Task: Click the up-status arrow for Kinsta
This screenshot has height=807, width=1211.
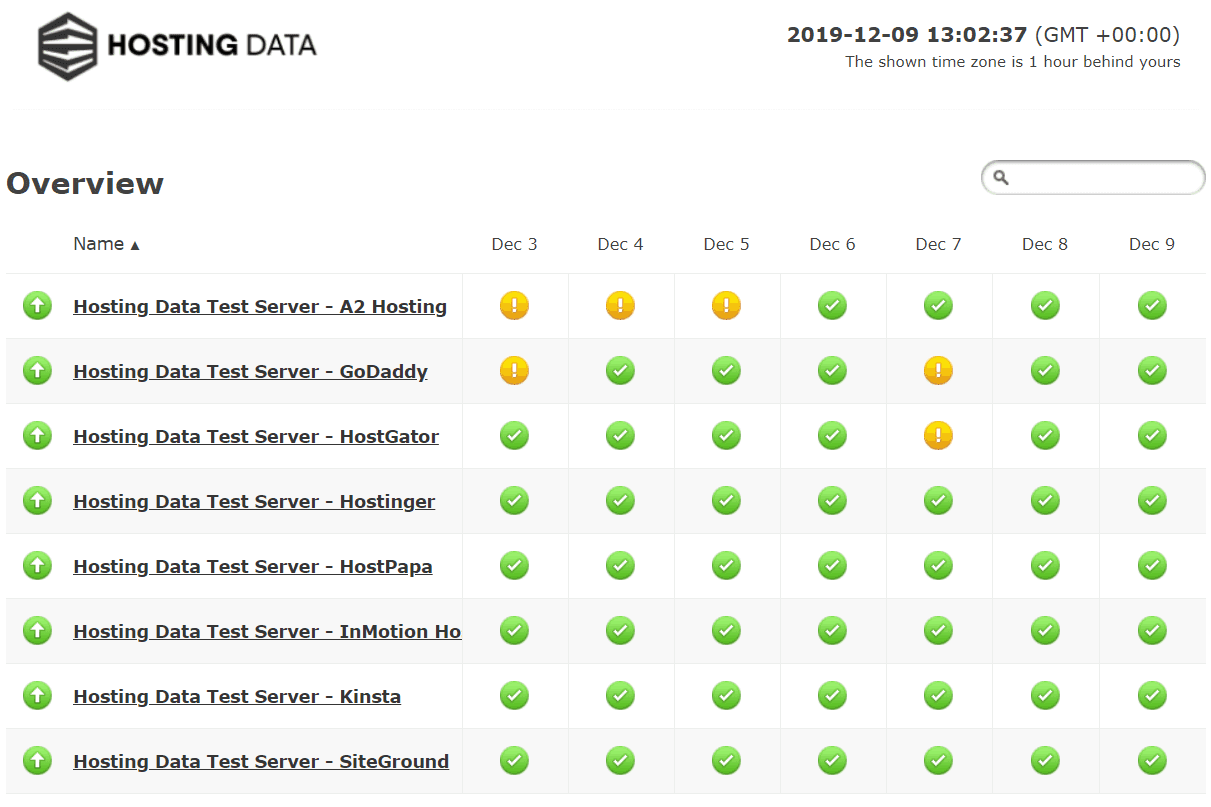Action: [37, 696]
